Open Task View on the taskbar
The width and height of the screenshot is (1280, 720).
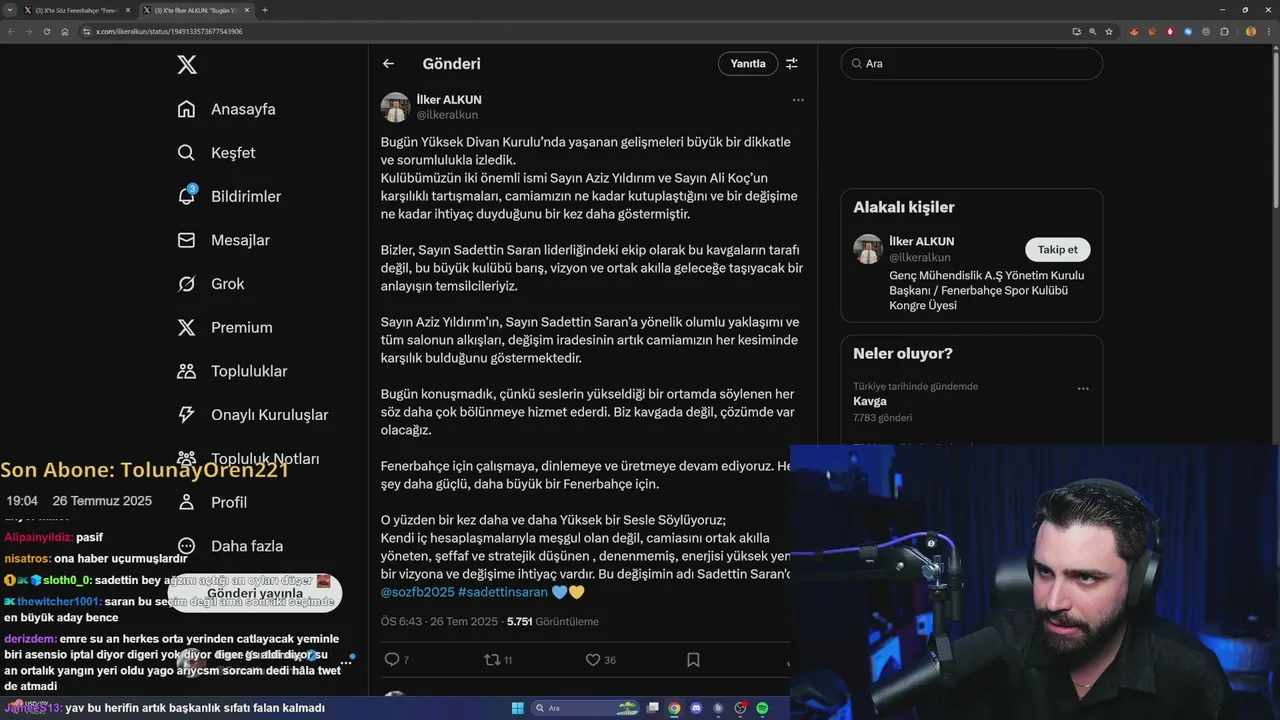[x=653, y=708]
